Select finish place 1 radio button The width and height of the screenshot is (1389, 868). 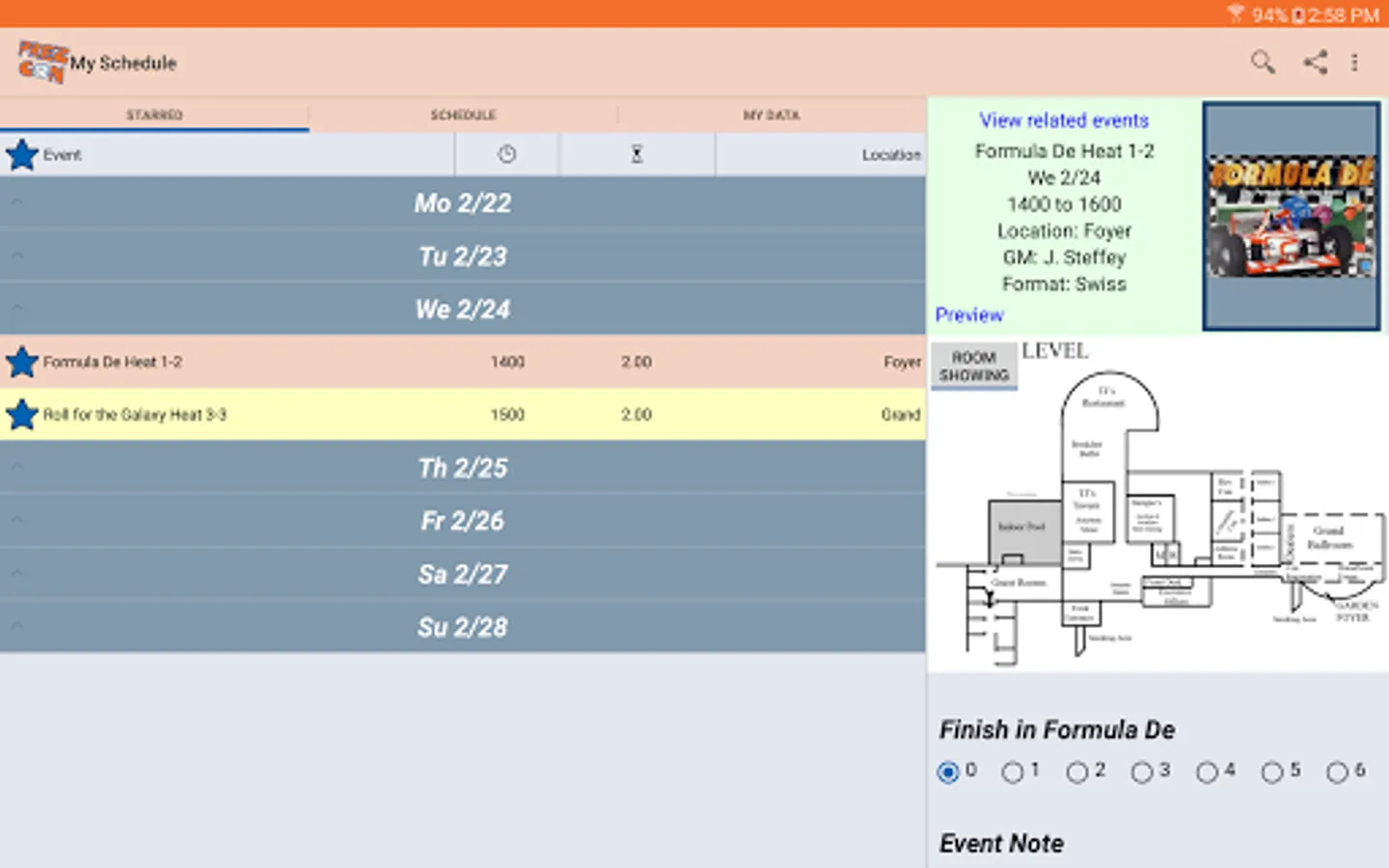coord(1012,772)
